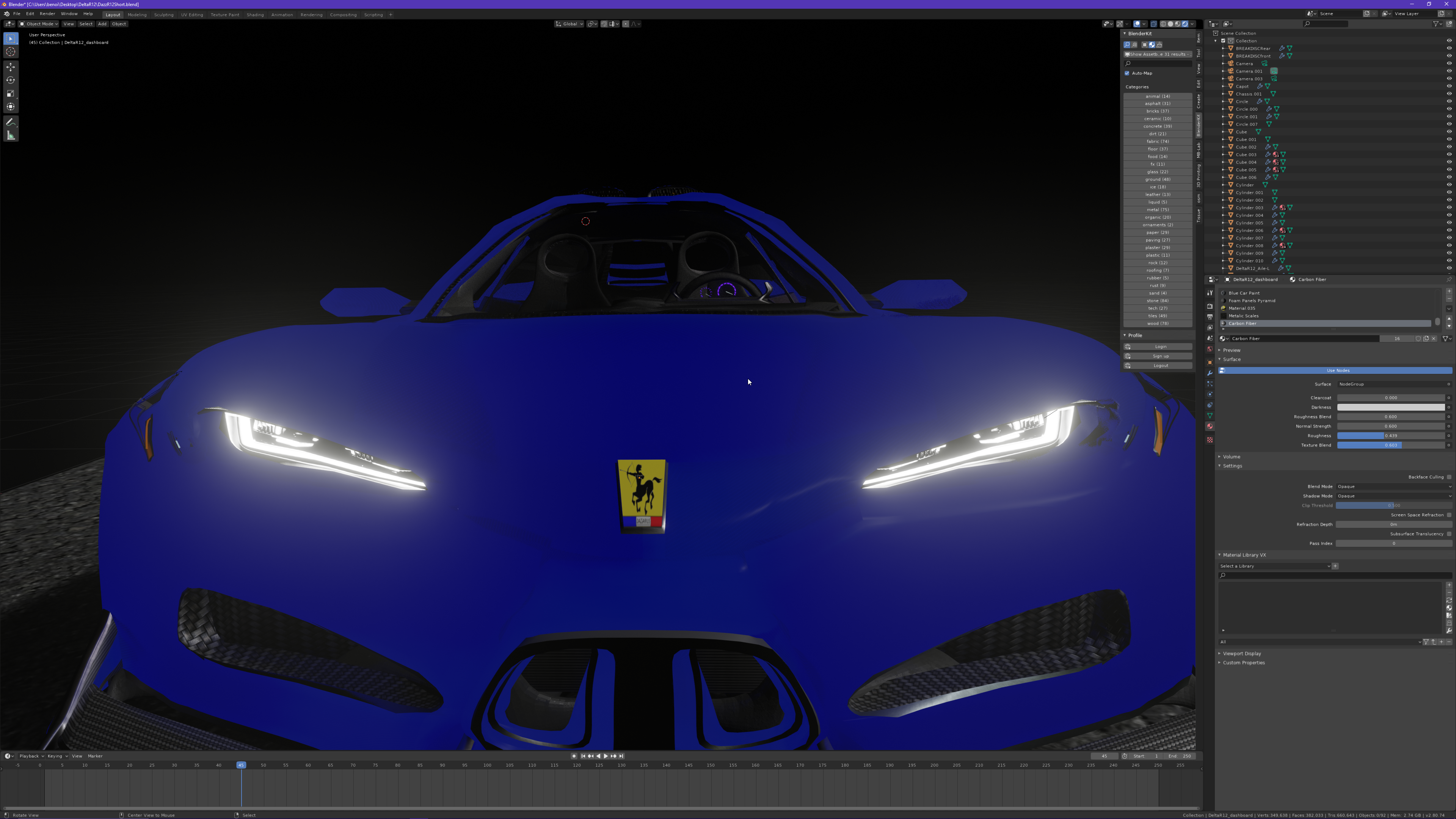The width and height of the screenshot is (1456, 819).
Task: Open the Physics properties tab
Action: pos(1210,394)
